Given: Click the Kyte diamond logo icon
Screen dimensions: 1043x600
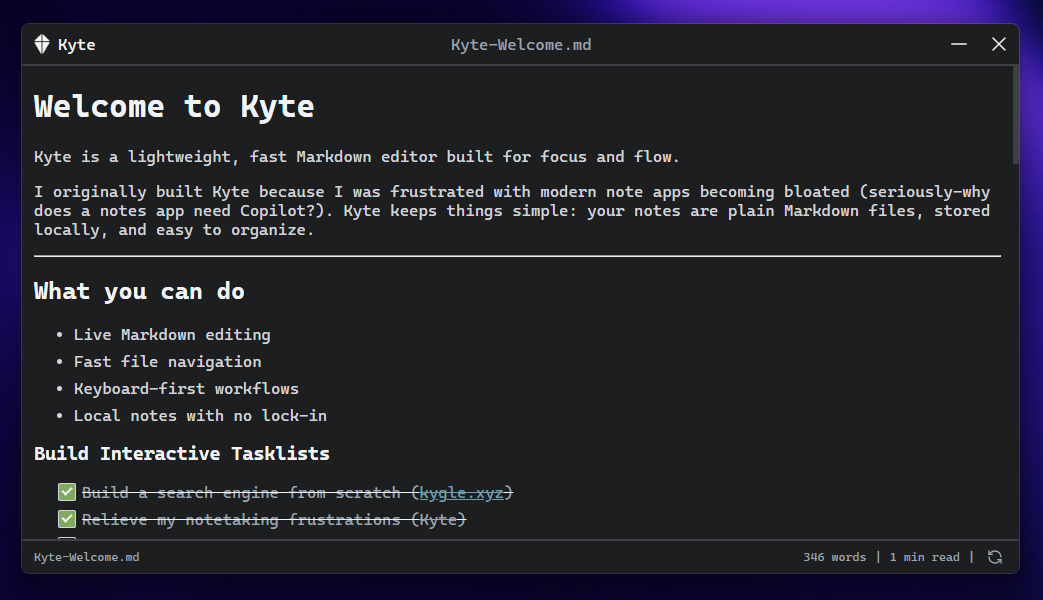Looking at the screenshot, I should [x=42, y=44].
